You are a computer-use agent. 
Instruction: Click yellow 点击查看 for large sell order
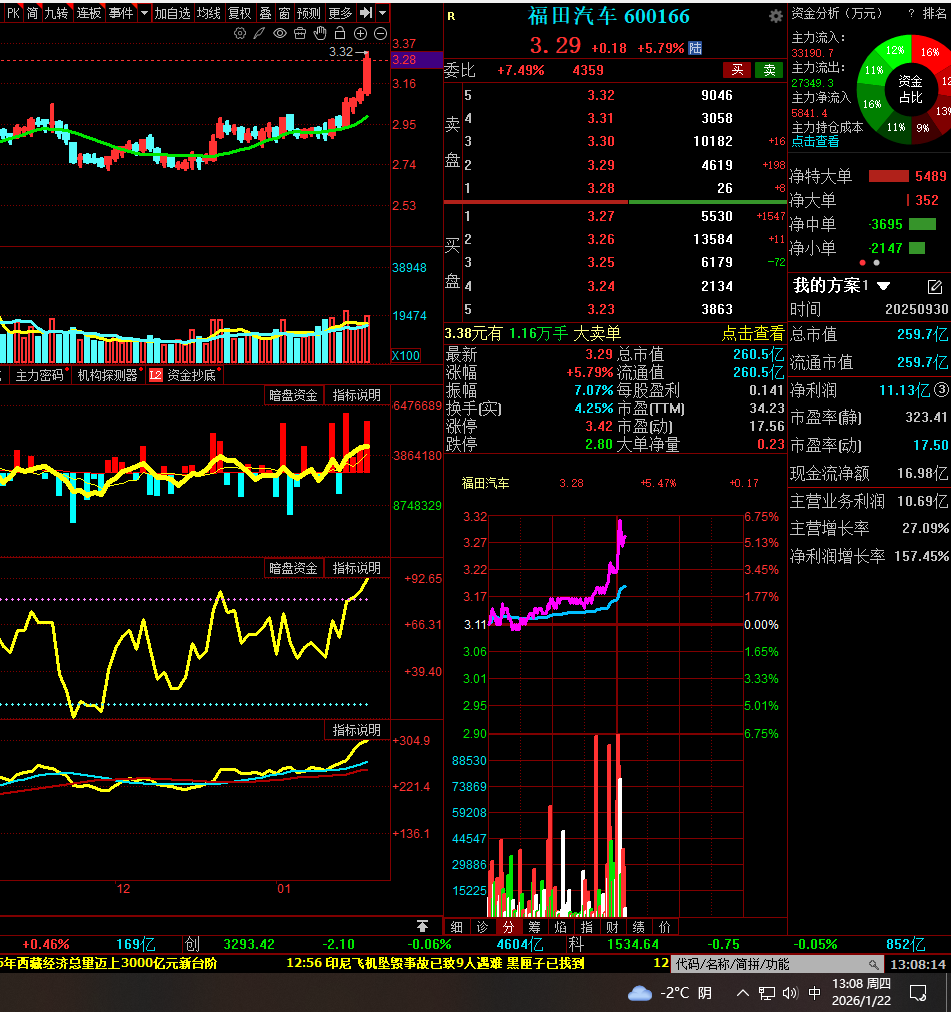tap(753, 334)
